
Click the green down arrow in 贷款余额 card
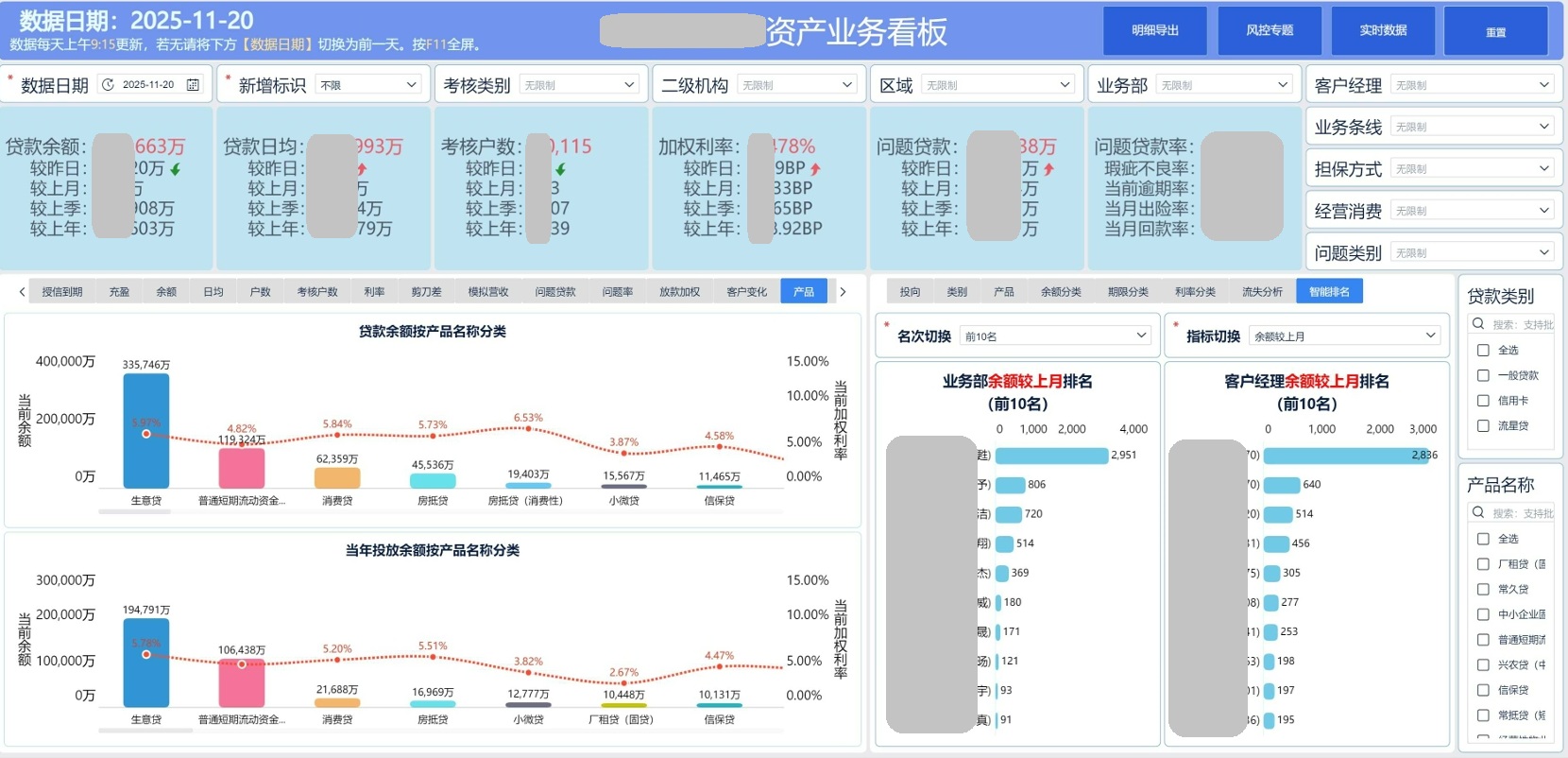click(176, 169)
